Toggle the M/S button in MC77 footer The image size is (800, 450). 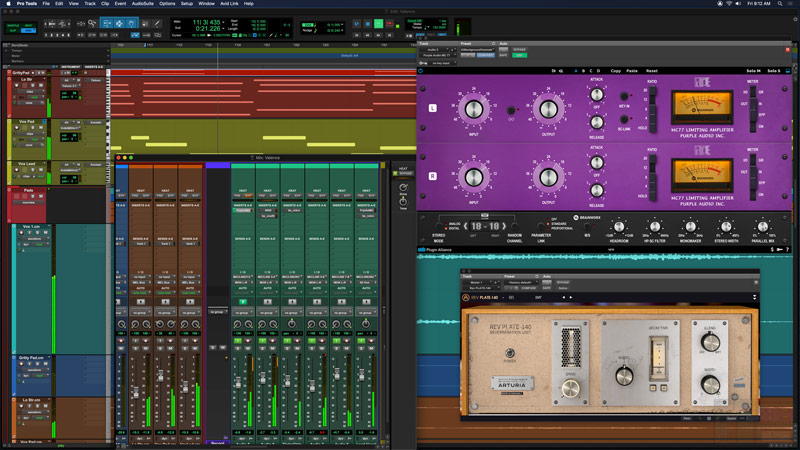click(587, 226)
